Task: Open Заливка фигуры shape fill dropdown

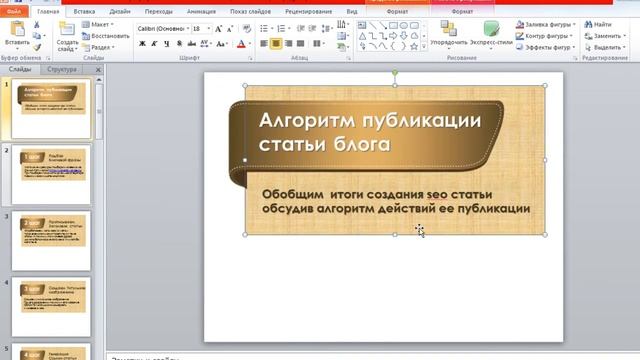Action: [546, 24]
